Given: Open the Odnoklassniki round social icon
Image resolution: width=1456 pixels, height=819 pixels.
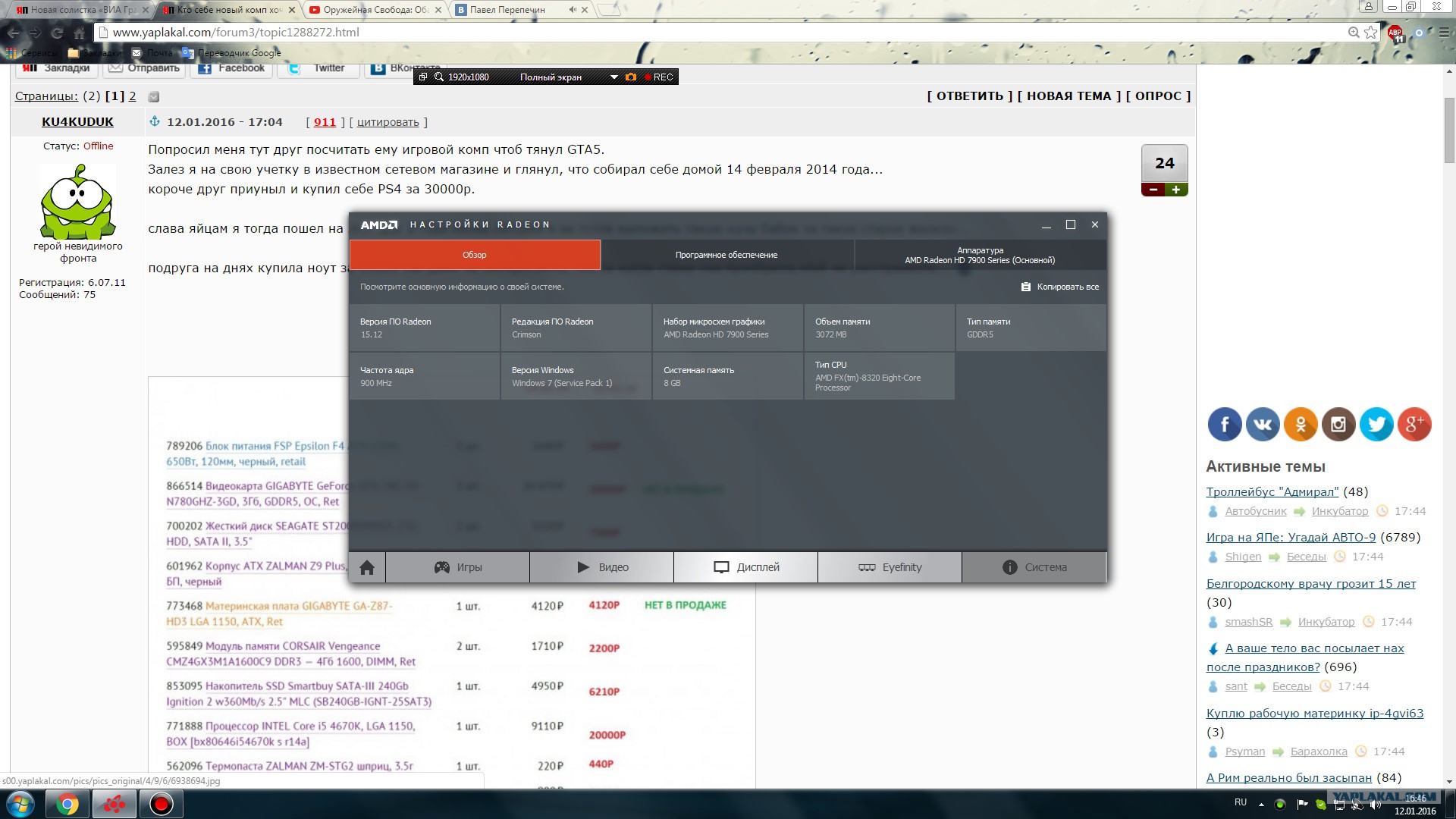Looking at the screenshot, I should click(x=1301, y=424).
